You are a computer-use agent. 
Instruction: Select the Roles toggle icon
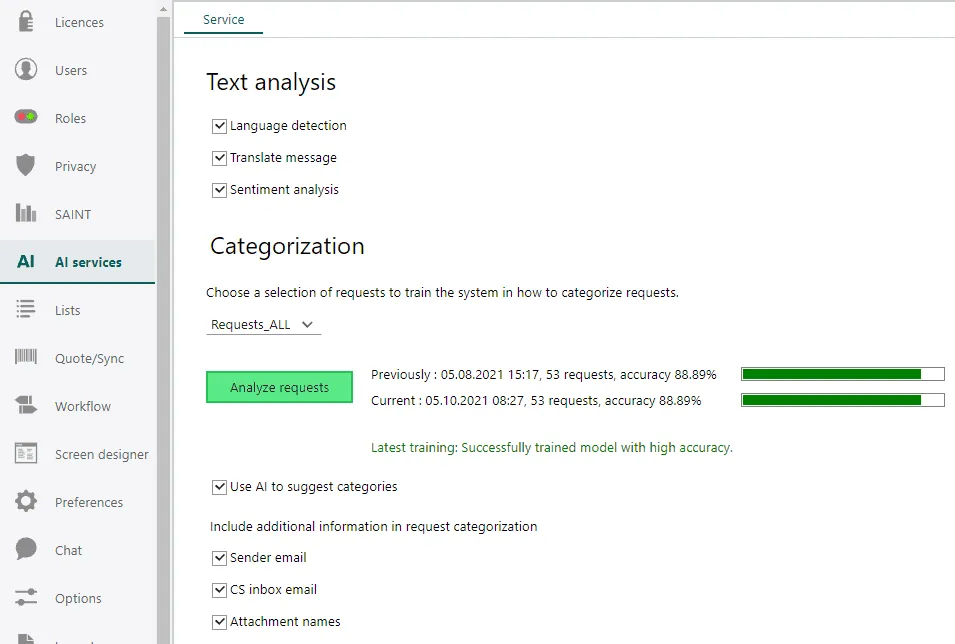(x=26, y=118)
